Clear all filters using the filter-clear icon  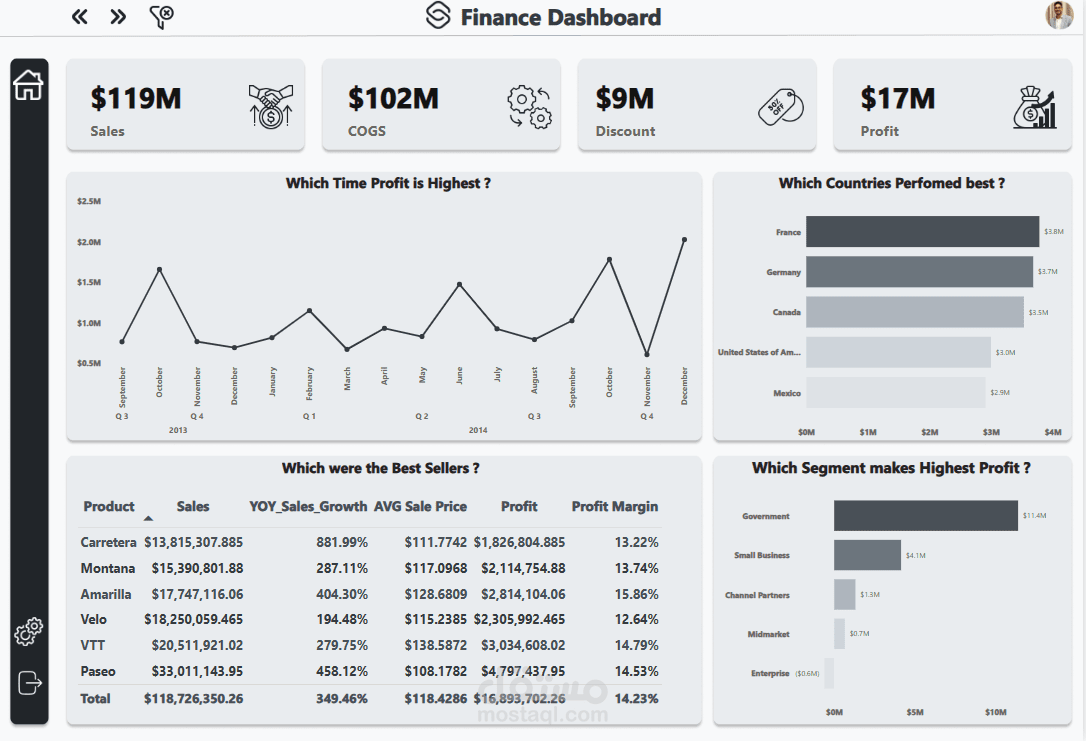click(163, 16)
